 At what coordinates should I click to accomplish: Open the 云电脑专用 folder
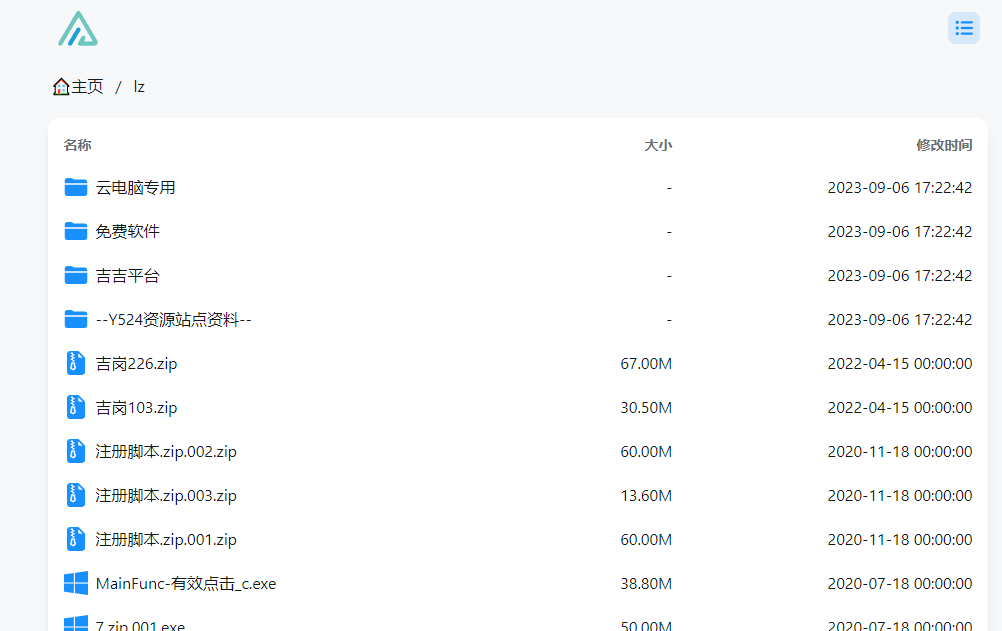click(135, 187)
